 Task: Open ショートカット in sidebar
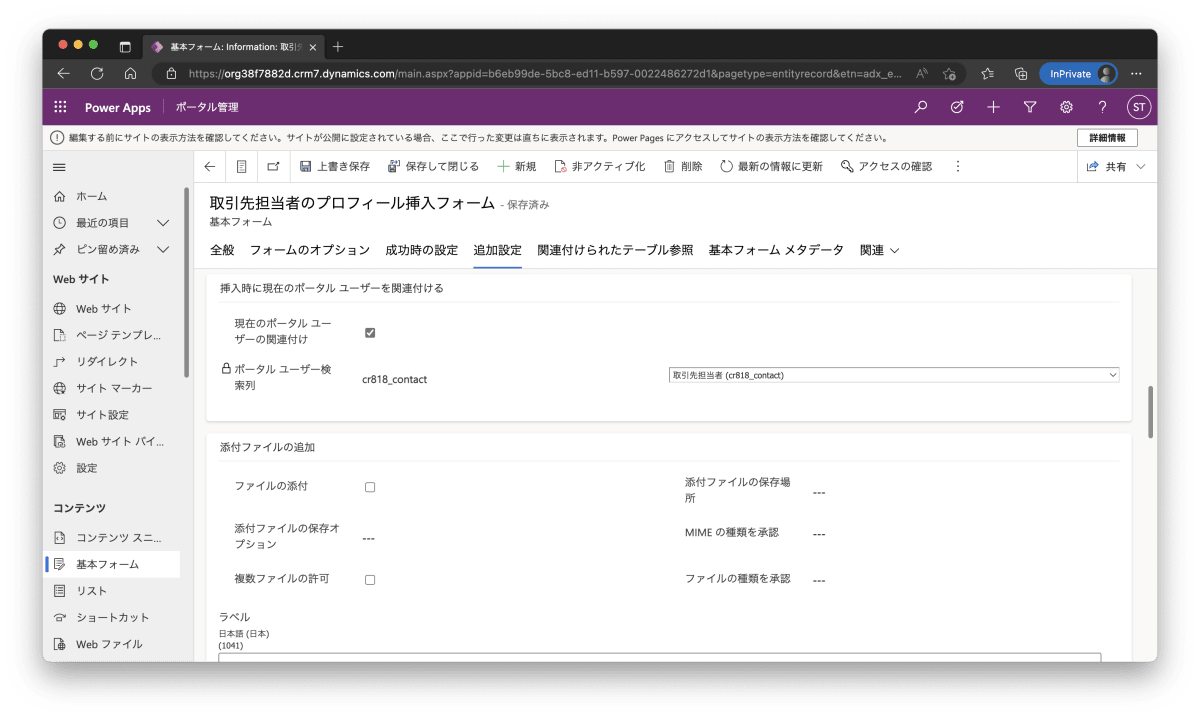(x=113, y=617)
